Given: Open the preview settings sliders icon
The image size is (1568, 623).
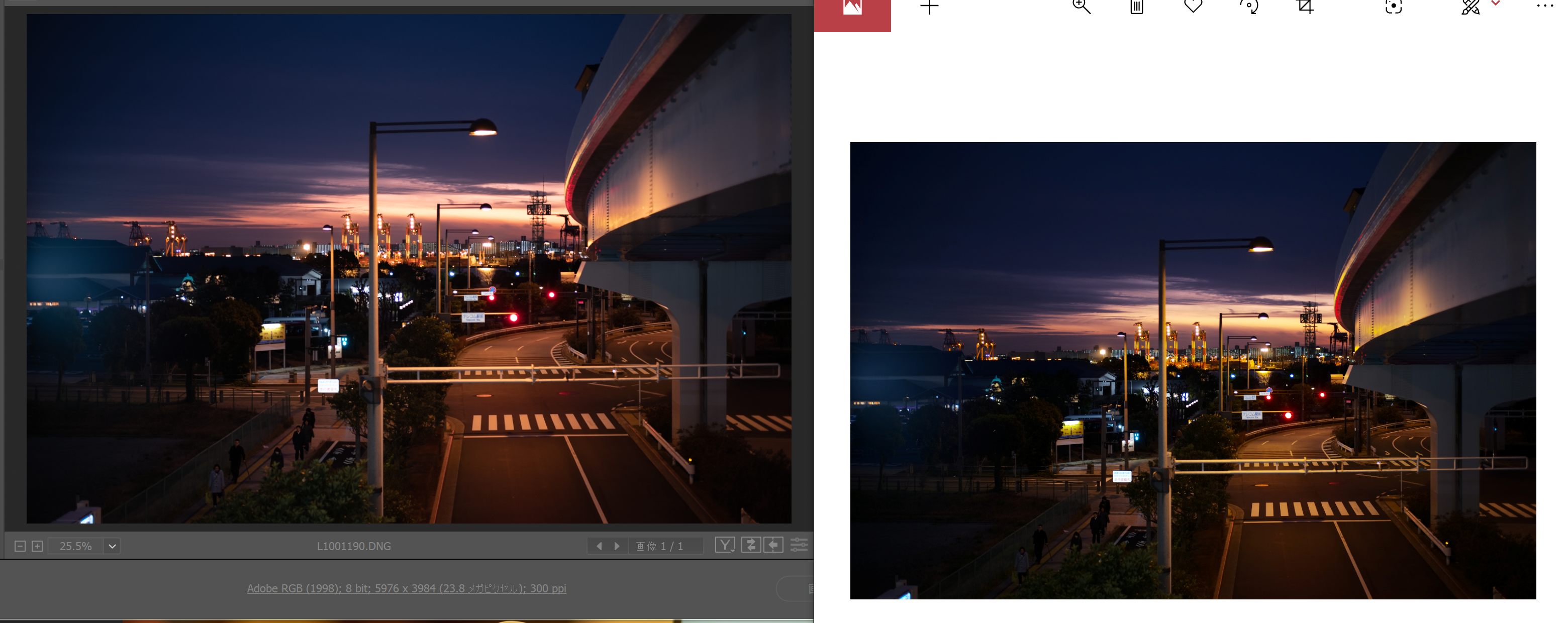Looking at the screenshot, I should pos(799,545).
